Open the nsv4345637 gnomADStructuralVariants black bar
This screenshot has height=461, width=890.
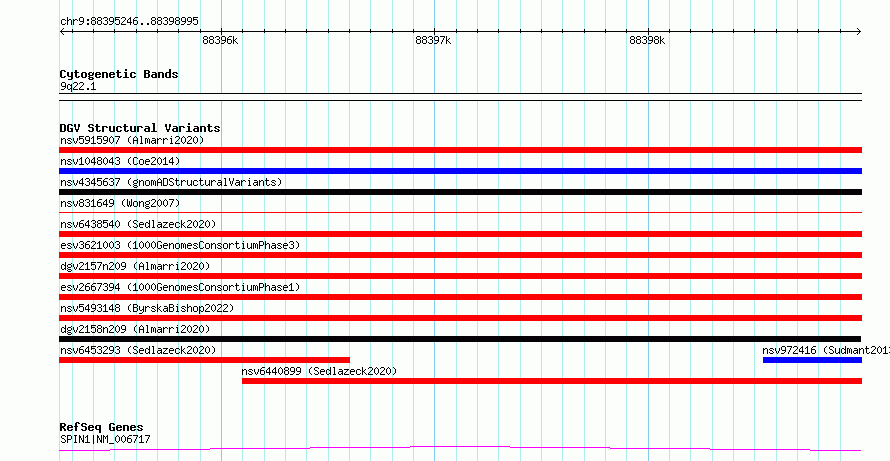(x=460, y=192)
